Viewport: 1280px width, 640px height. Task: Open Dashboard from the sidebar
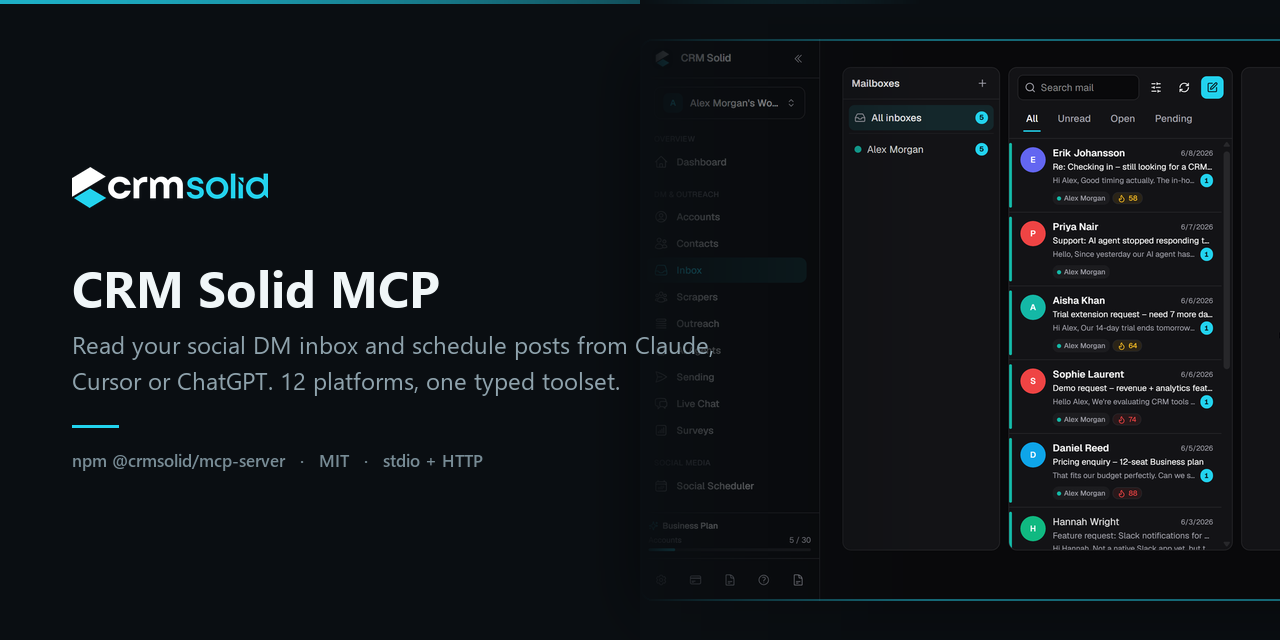(729, 162)
